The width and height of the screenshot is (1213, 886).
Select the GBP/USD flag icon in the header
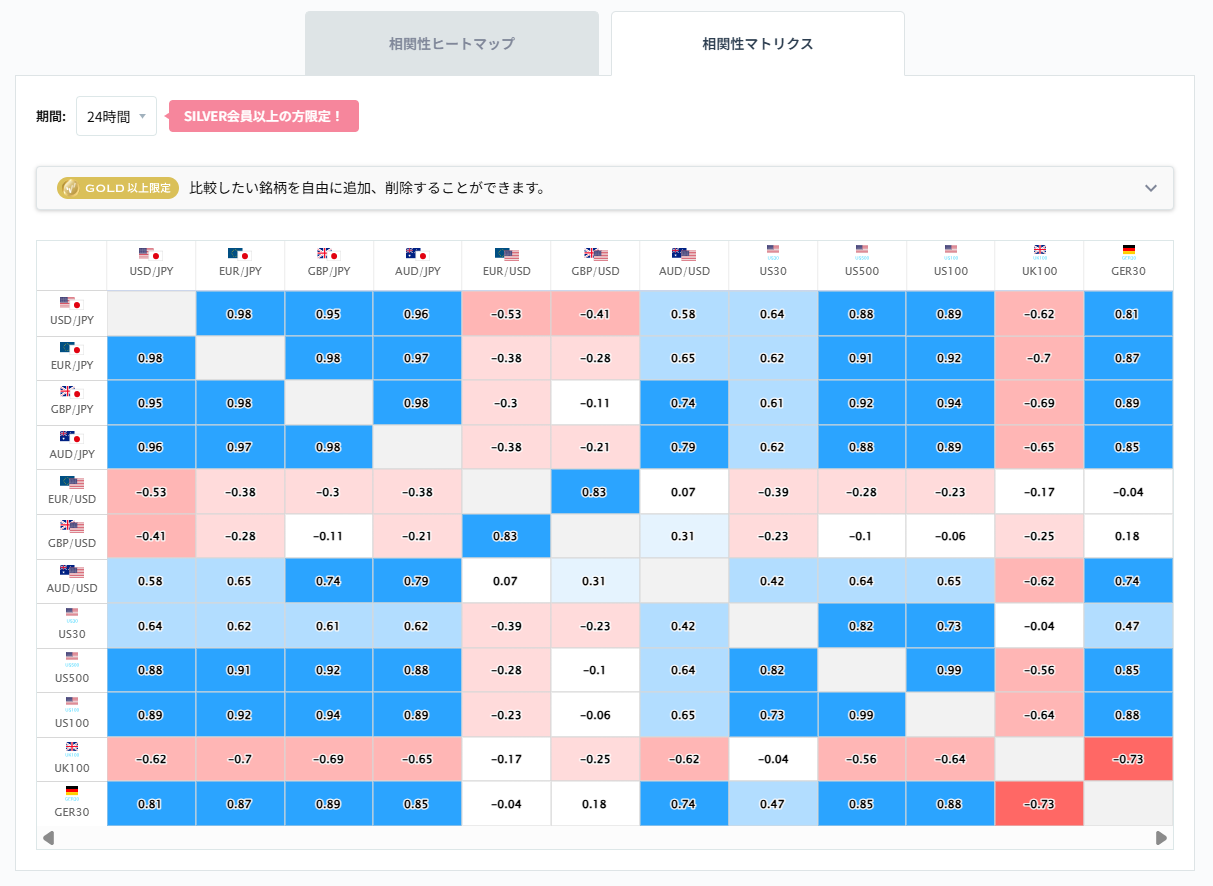595,253
